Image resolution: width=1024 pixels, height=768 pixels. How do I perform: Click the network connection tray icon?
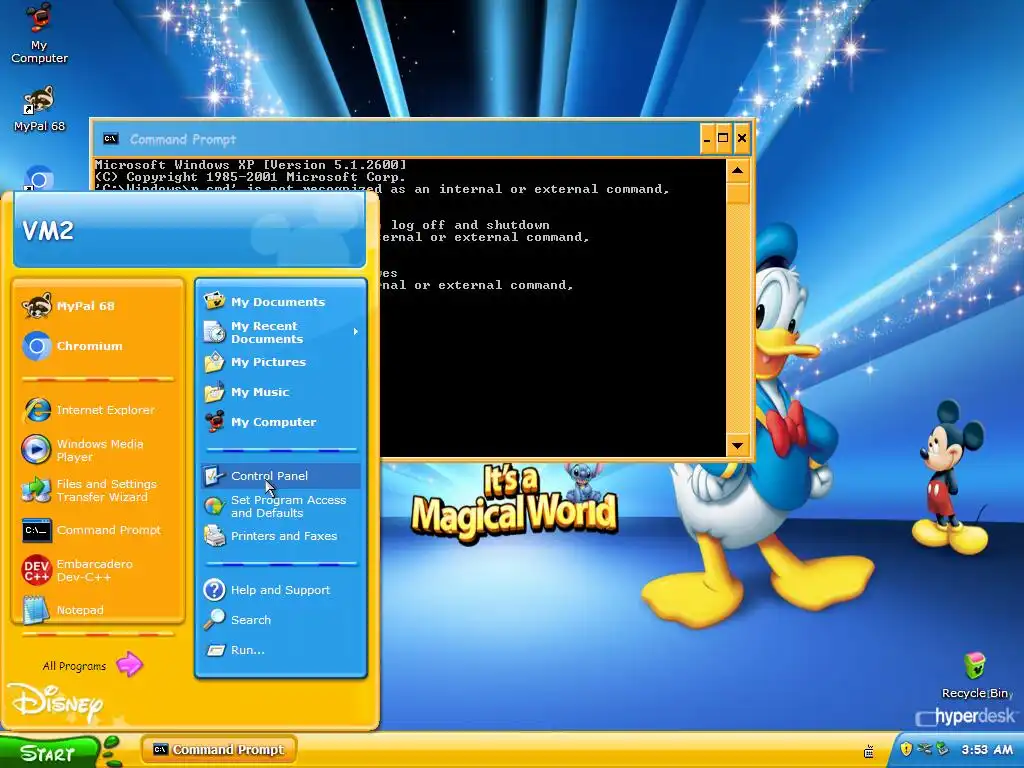[924, 749]
